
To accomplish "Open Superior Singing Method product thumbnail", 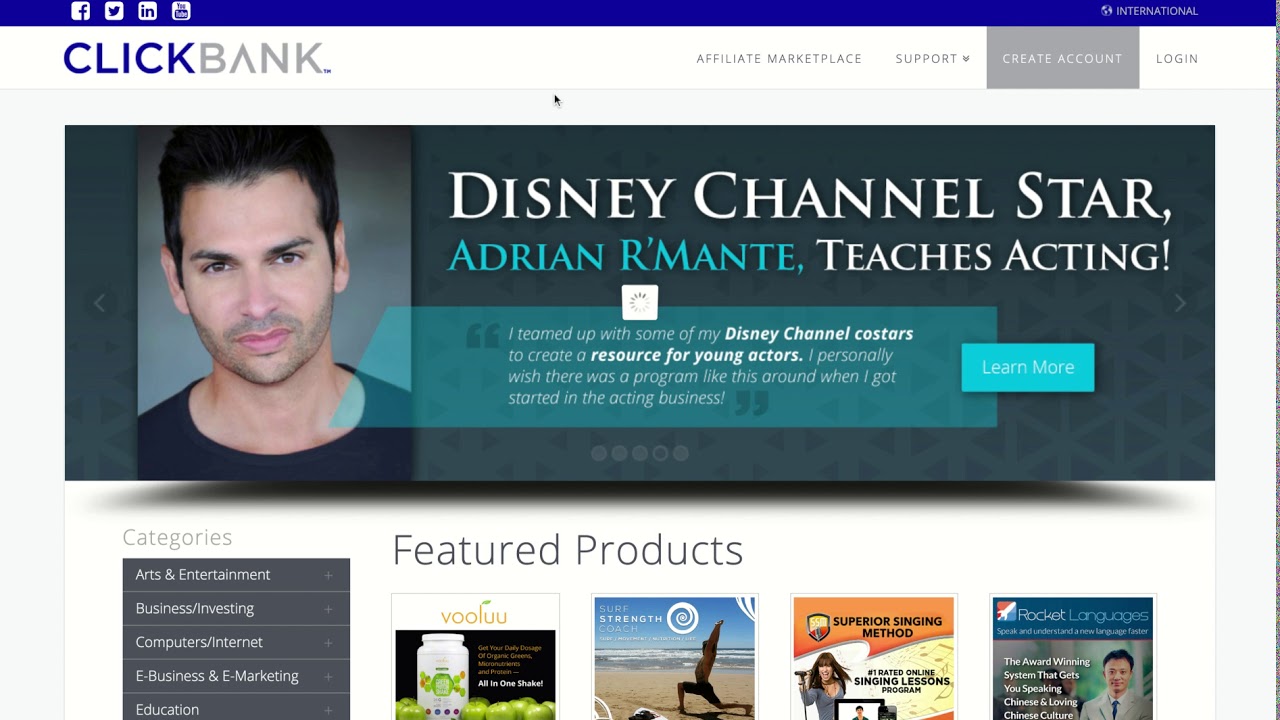I will 874,657.
